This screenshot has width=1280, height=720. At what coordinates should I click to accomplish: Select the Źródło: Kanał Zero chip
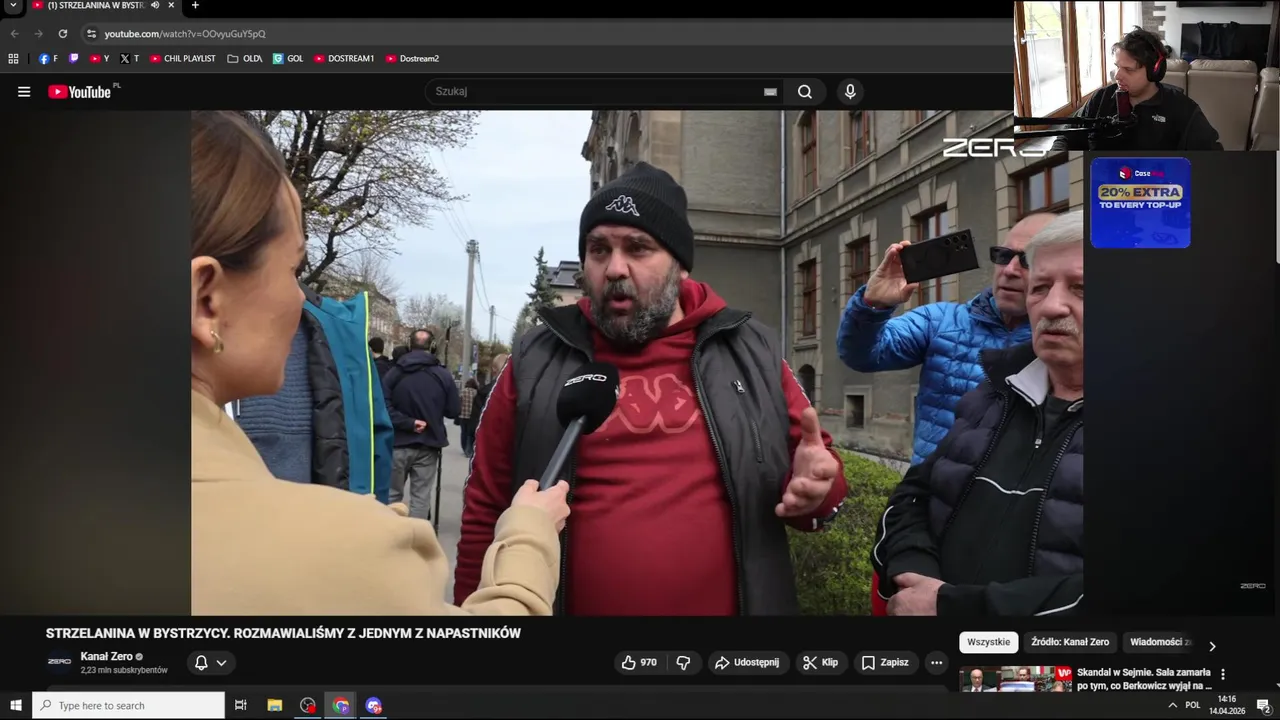[x=1070, y=642]
